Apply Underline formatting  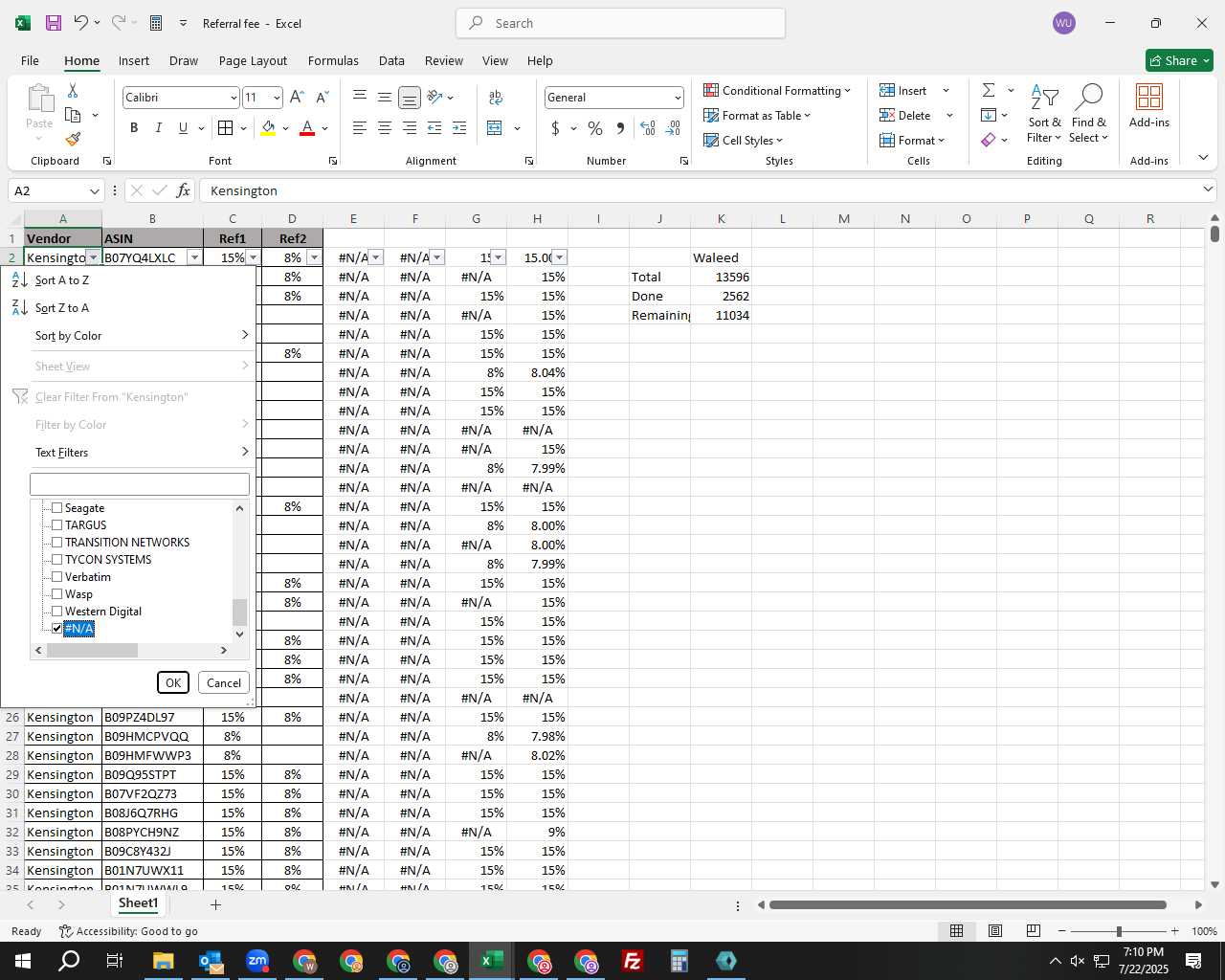183,128
